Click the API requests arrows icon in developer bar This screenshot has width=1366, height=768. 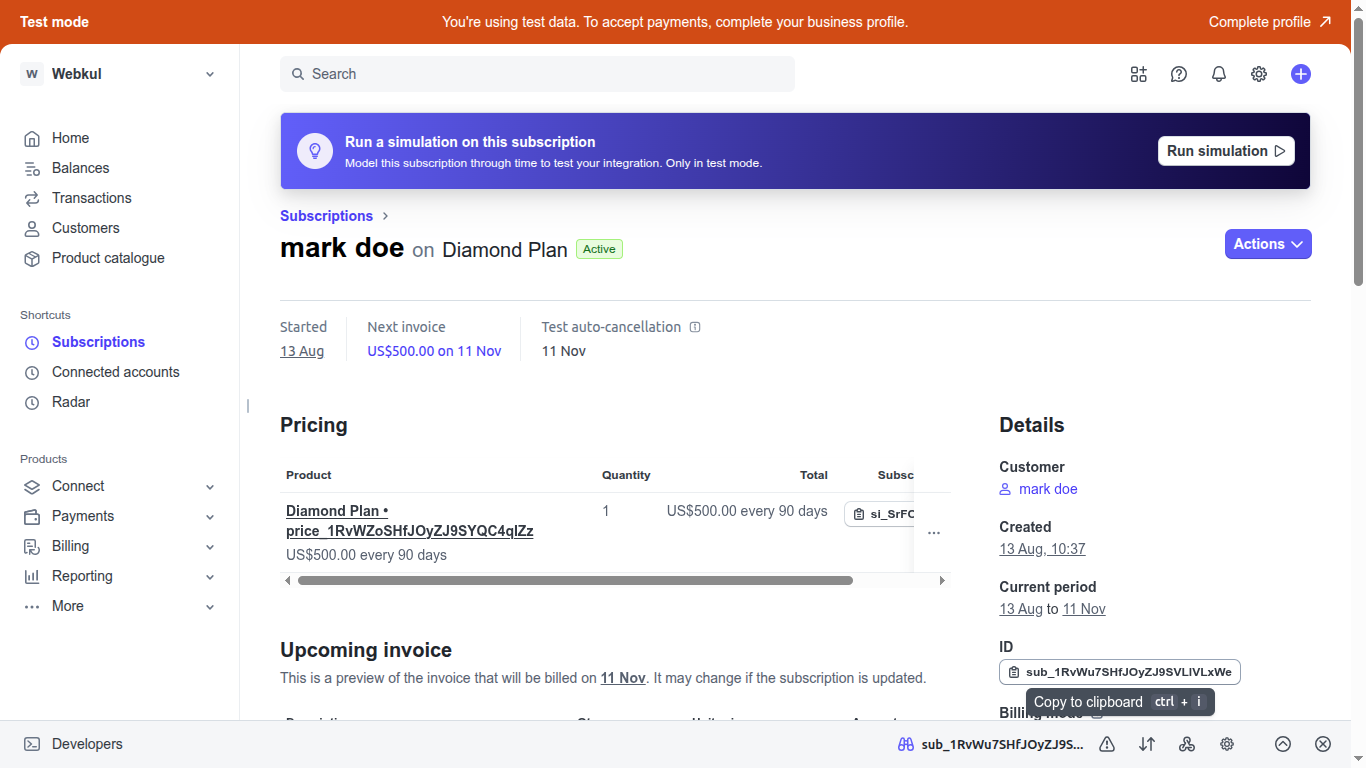tap(1146, 744)
